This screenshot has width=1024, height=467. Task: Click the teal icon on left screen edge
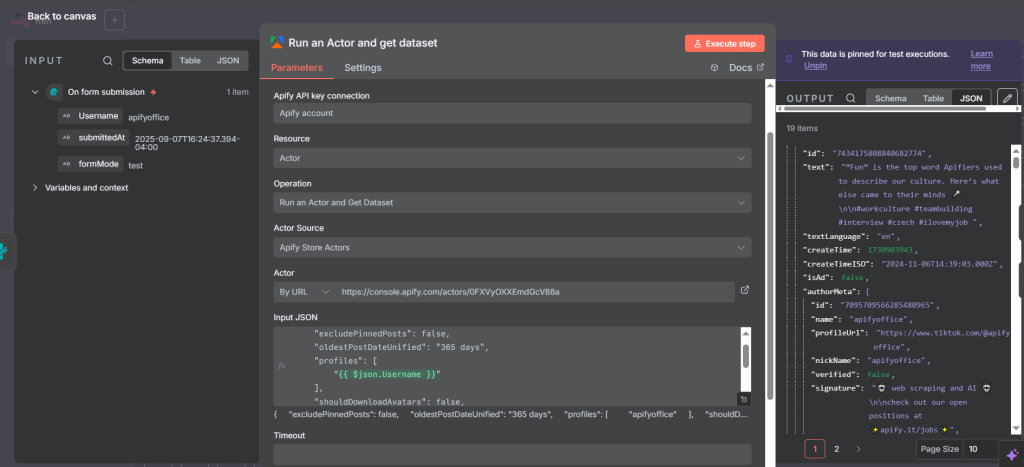click(x=5, y=251)
